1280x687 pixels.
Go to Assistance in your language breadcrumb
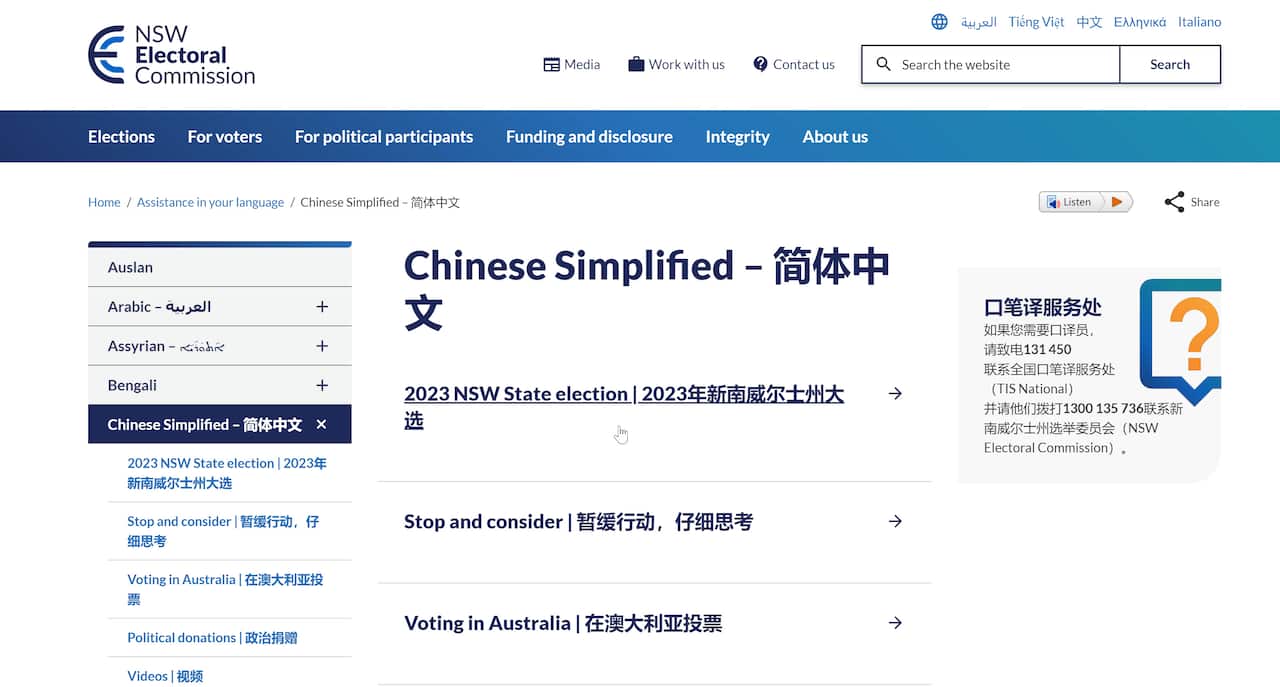[x=210, y=202]
